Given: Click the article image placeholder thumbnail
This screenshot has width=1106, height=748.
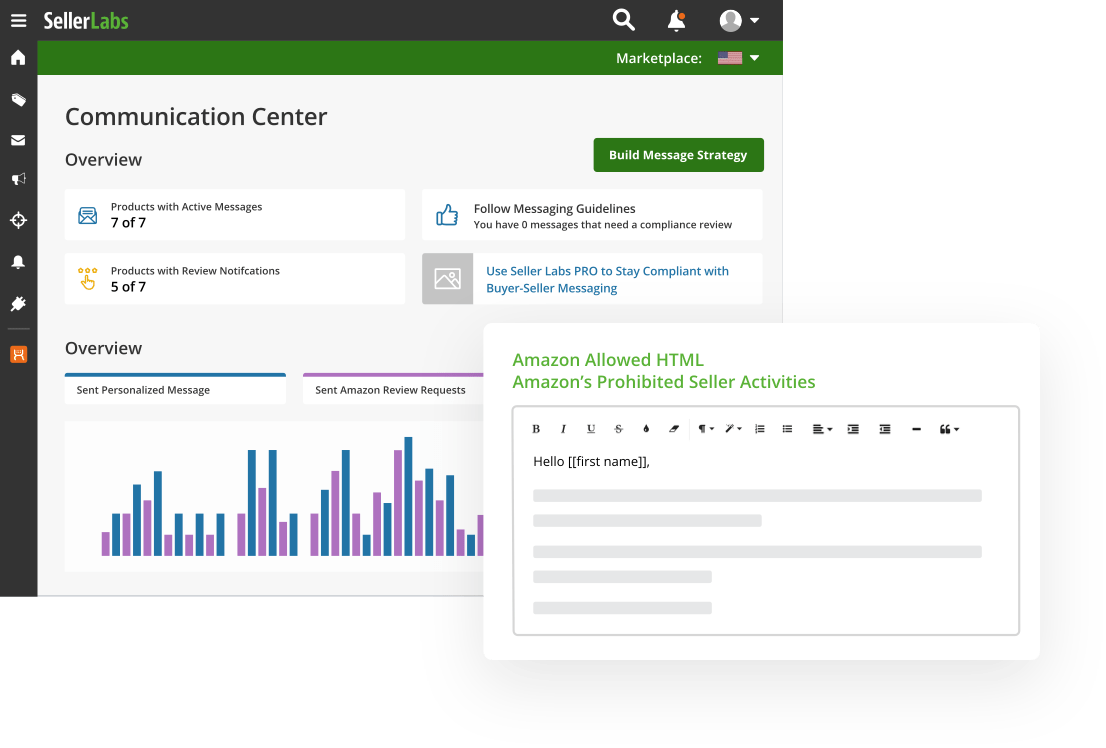Looking at the screenshot, I should [x=447, y=279].
